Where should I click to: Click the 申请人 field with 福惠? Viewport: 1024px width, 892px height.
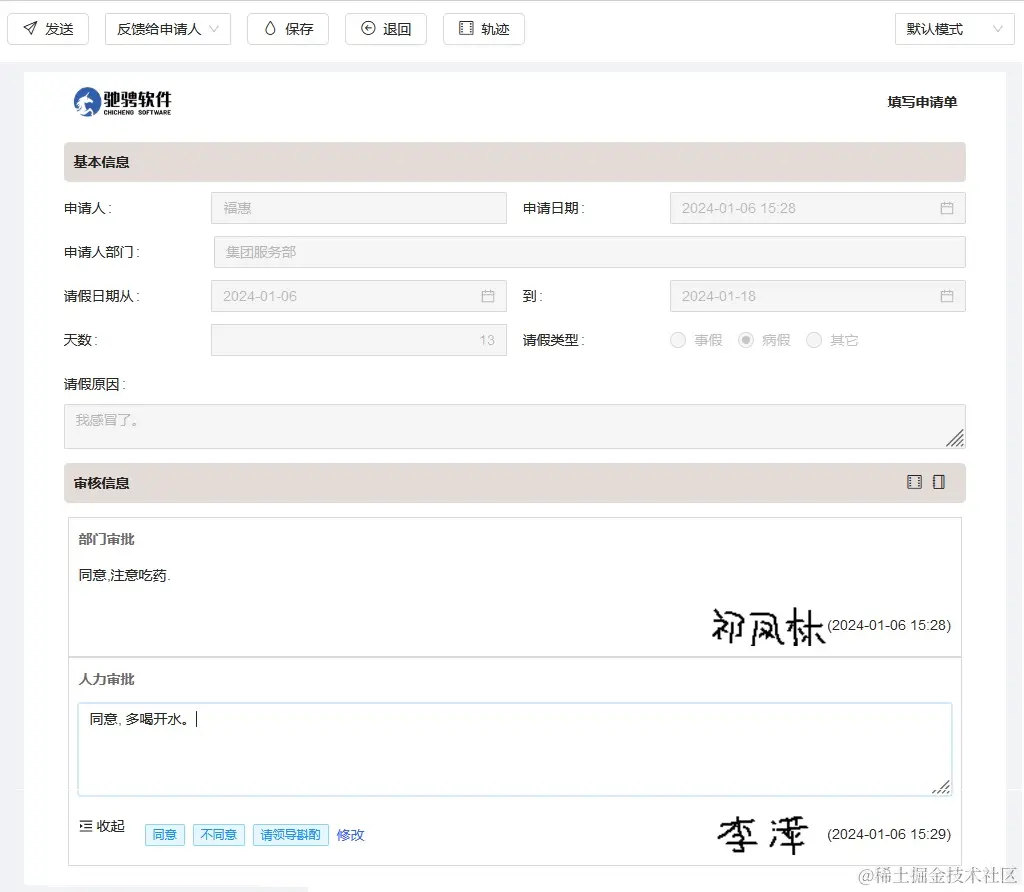click(x=359, y=208)
